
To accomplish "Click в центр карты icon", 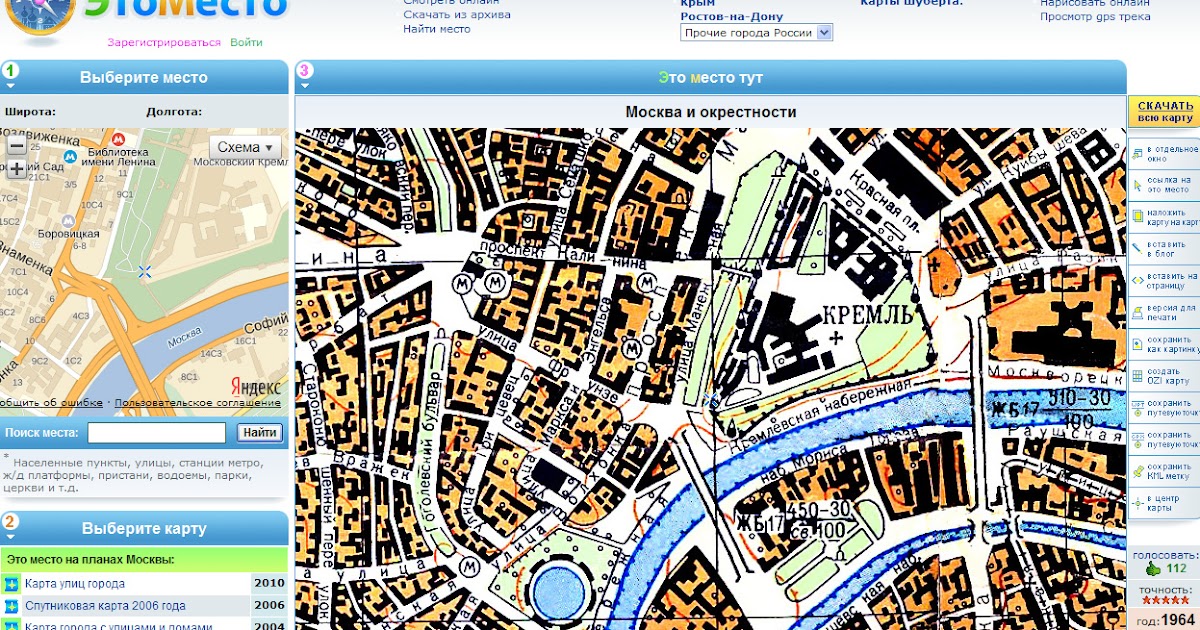I will (x=1138, y=502).
